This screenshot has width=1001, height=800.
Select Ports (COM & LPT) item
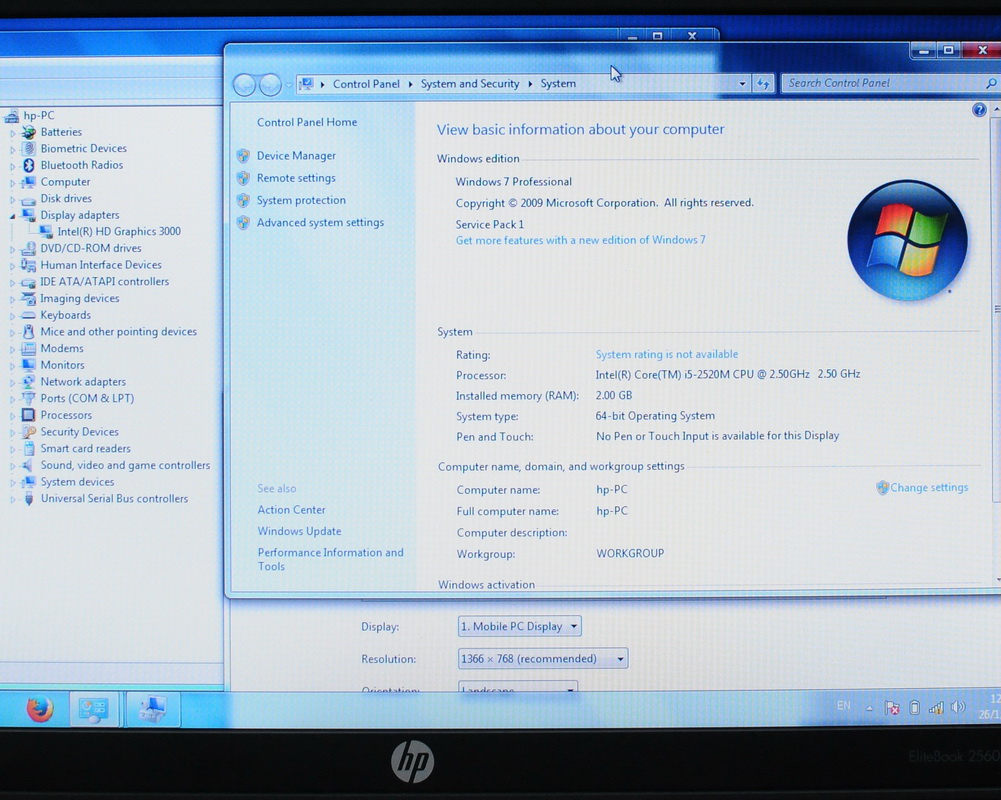[x=87, y=398]
